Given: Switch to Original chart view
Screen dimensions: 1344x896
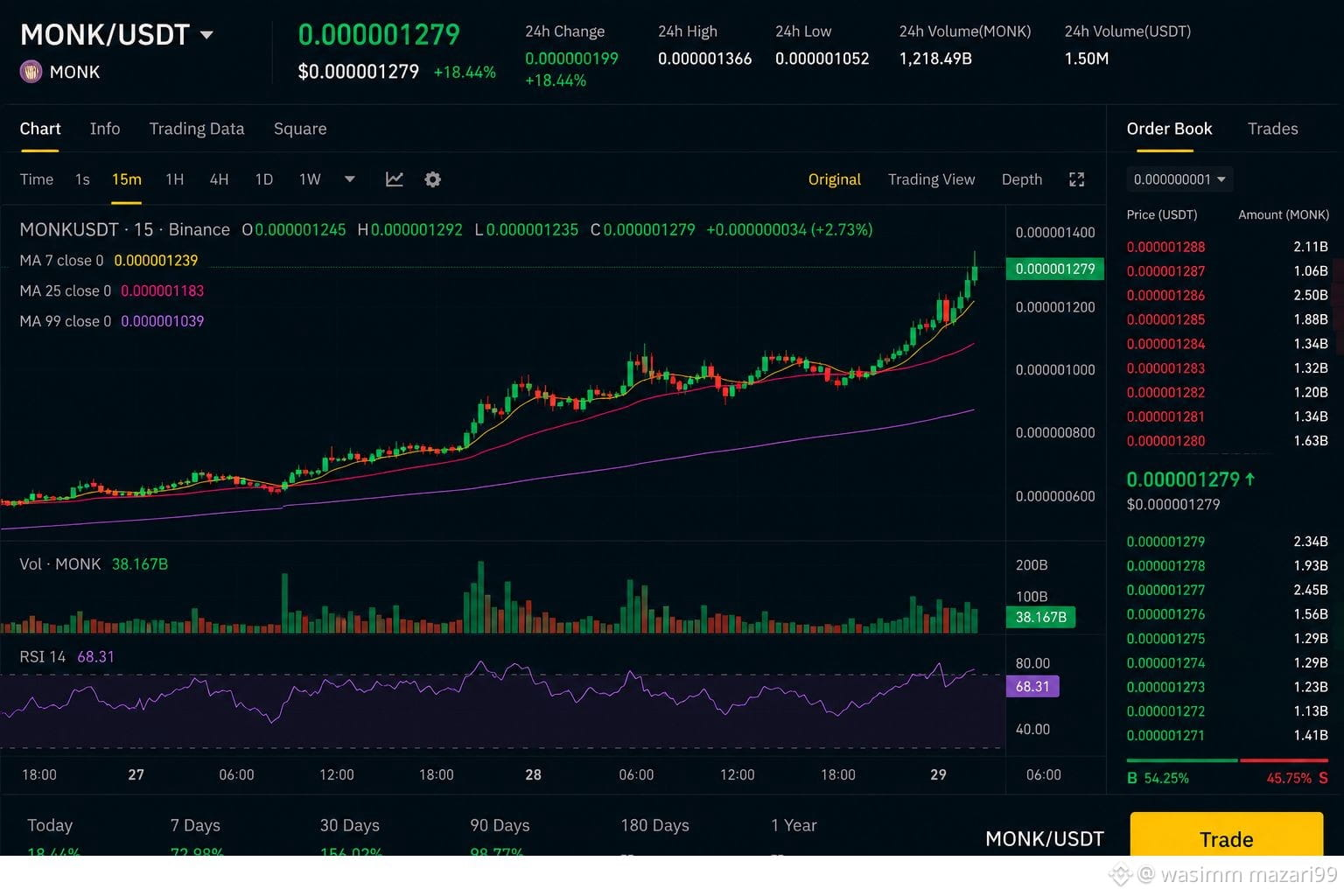Looking at the screenshot, I should 834,179.
